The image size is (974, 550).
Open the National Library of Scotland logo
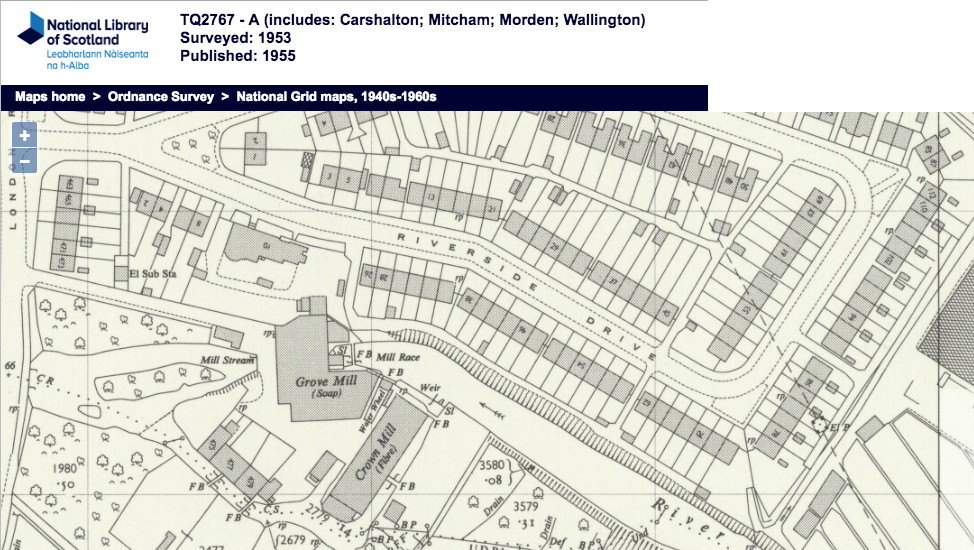tap(83, 41)
